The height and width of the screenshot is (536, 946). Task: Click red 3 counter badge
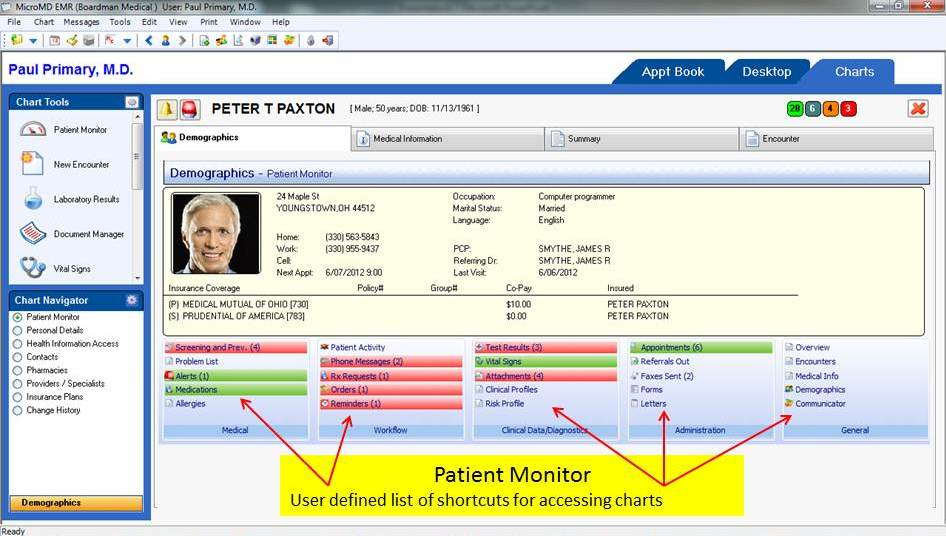(848, 109)
